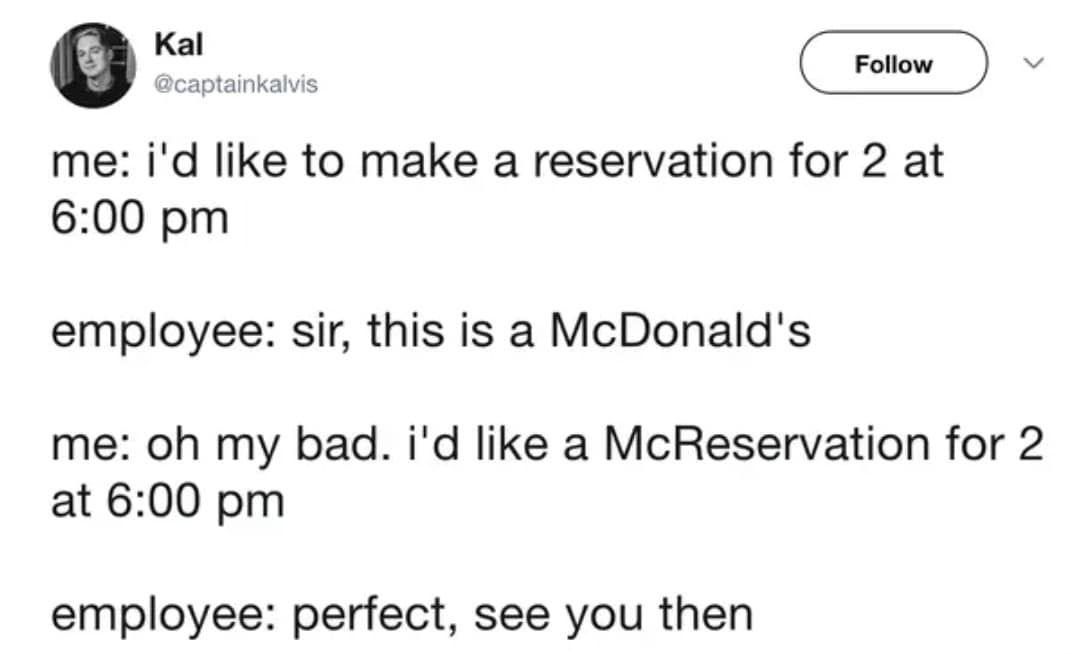Expand the tweet options chevron
1086x654 pixels.
pos(1035,63)
